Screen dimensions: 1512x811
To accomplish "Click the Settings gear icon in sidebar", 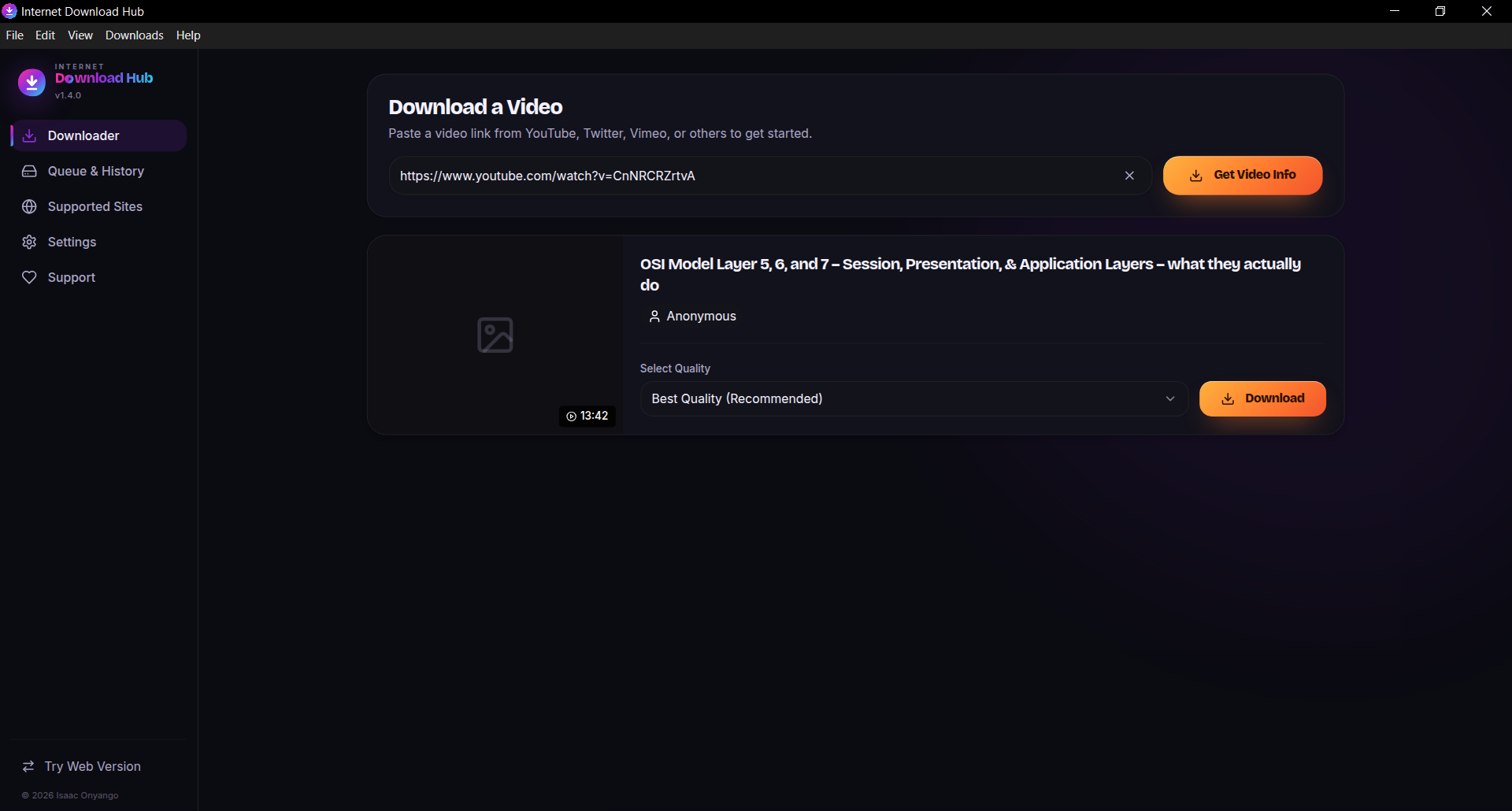I will point(29,242).
